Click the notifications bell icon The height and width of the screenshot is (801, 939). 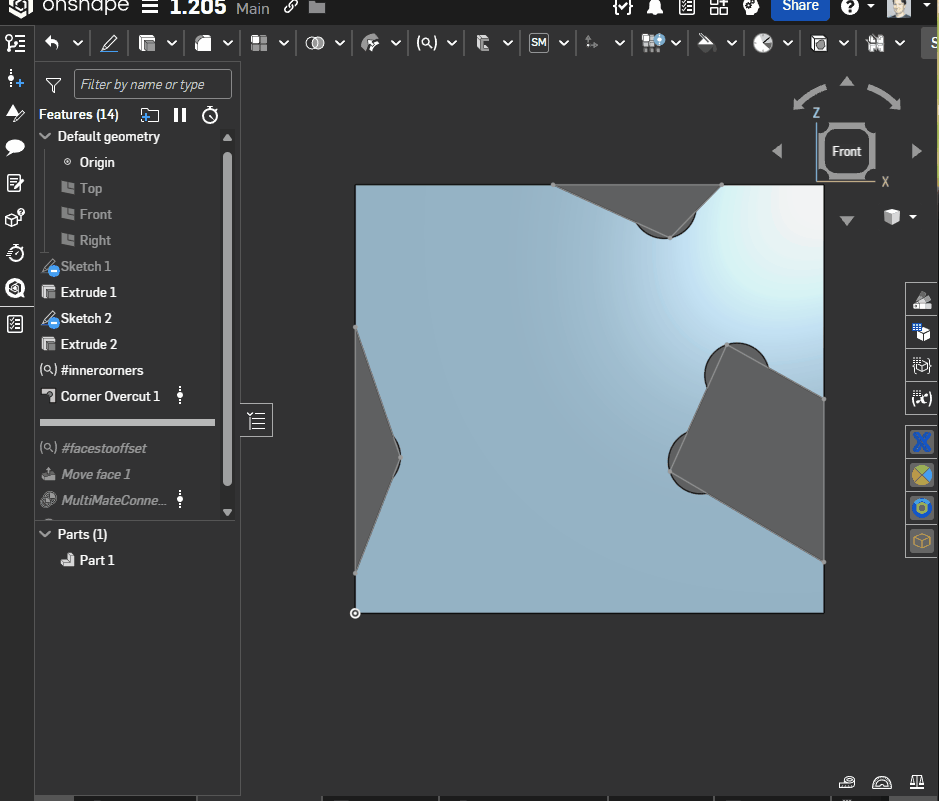tap(655, 8)
